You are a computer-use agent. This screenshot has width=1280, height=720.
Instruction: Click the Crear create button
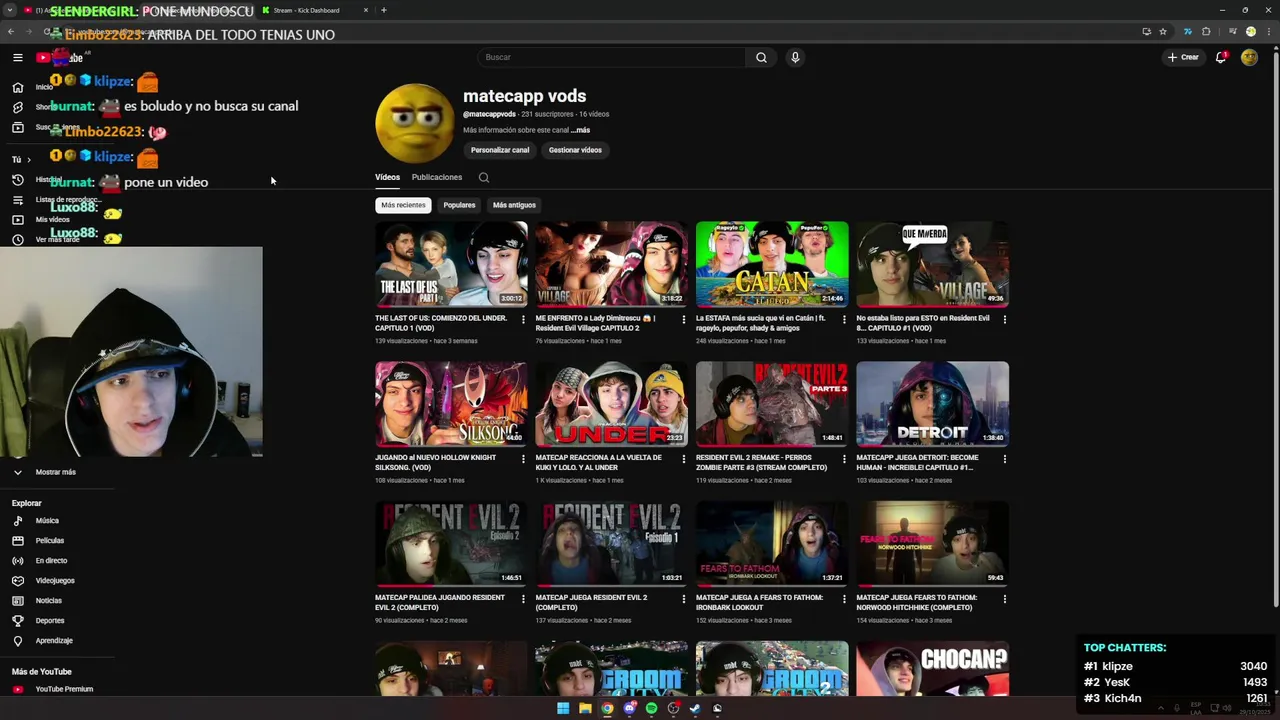pos(1182,57)
